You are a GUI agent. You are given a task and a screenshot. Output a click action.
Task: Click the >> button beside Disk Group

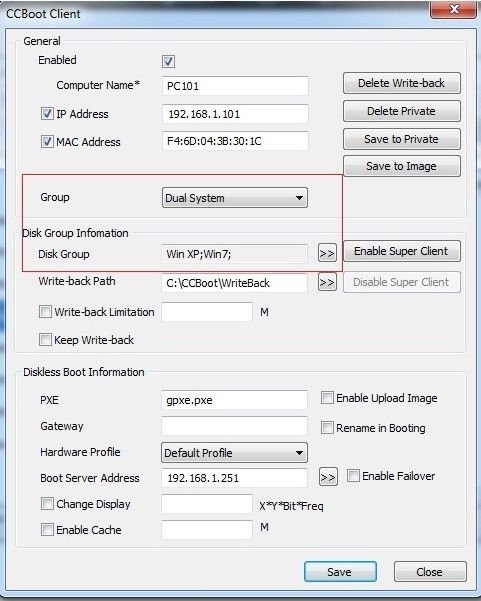pos(327,253)
